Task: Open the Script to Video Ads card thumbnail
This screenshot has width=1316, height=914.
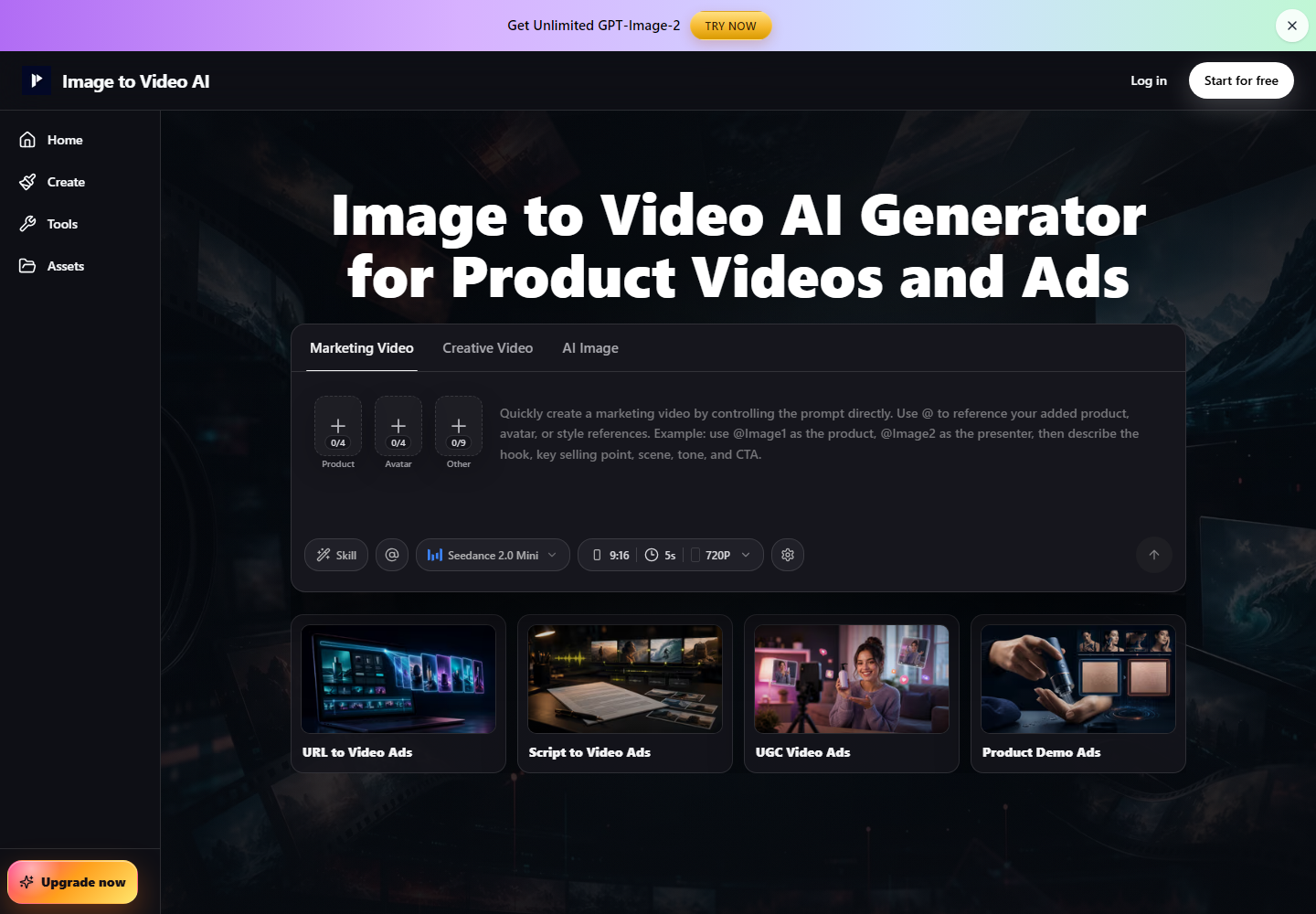Action: (625, 679)
